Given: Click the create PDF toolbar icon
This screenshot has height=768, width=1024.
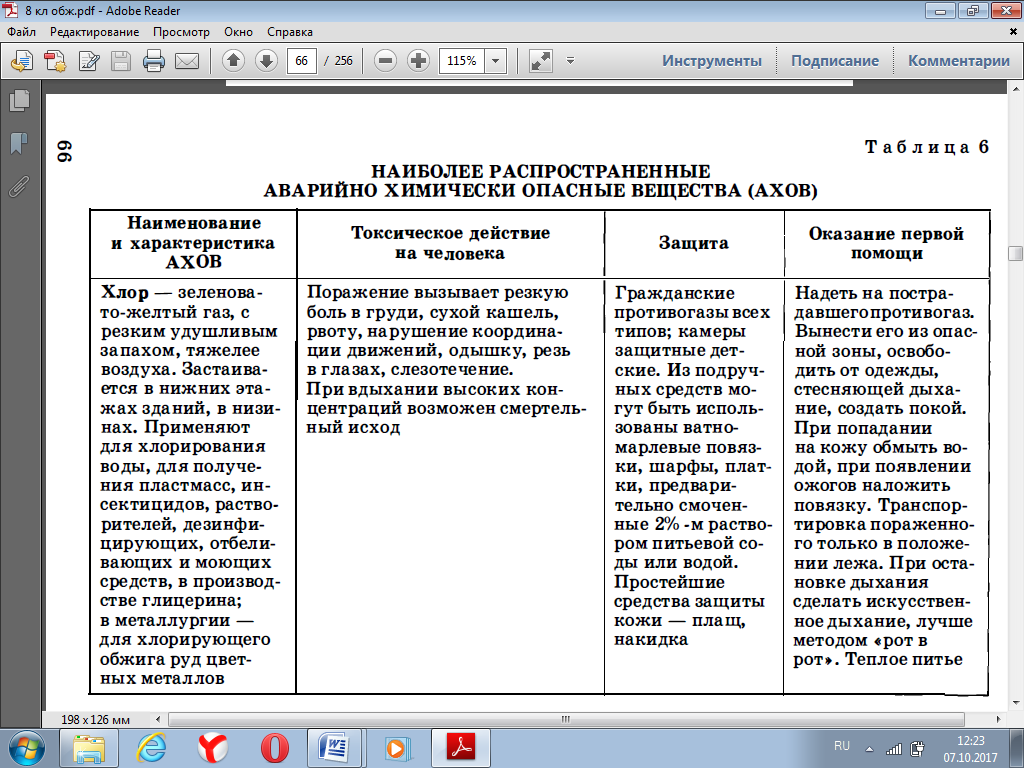Looking at the screenshot, I should point(56,61).
